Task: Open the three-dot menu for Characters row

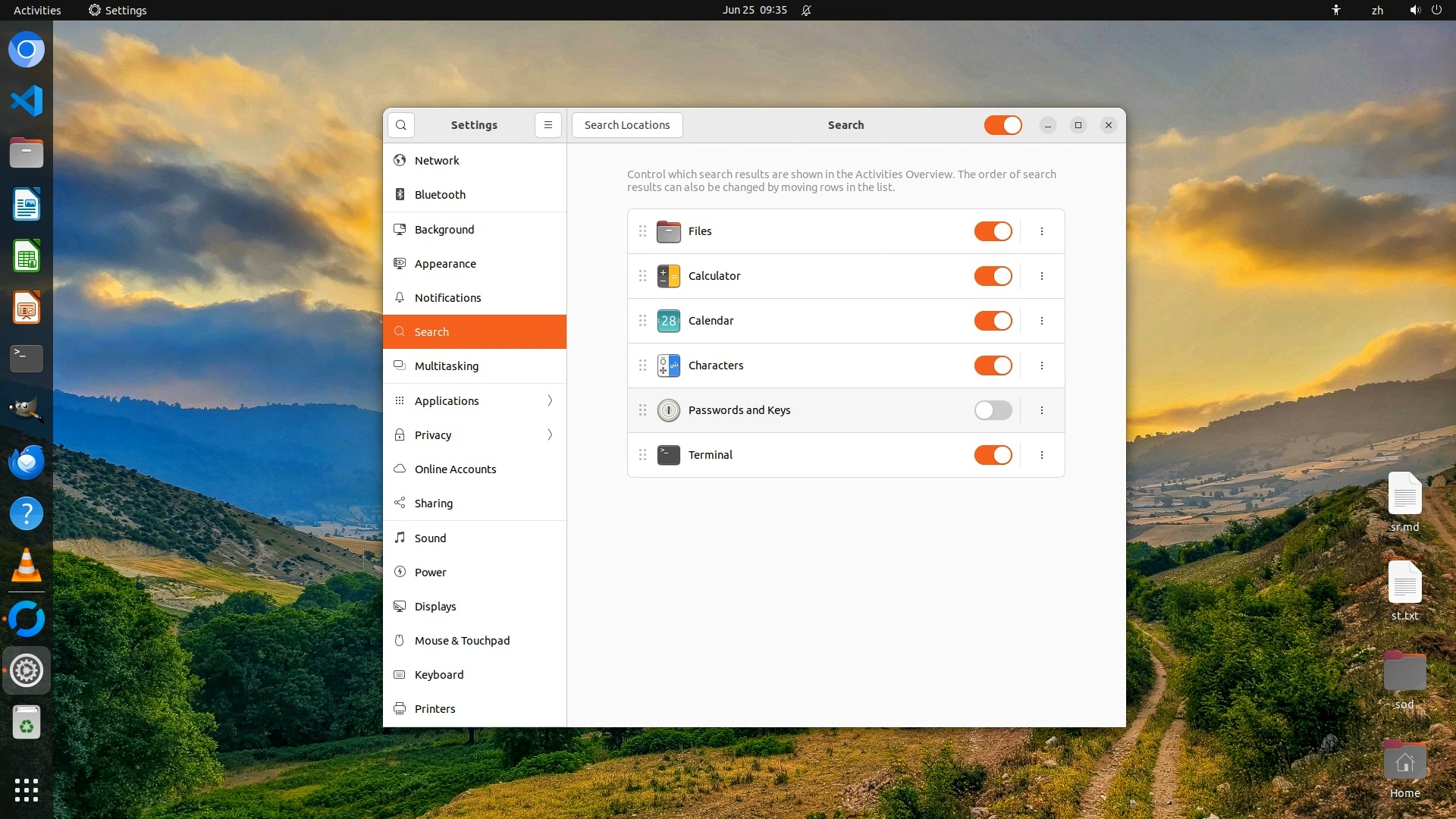Action: point(1041,366)
